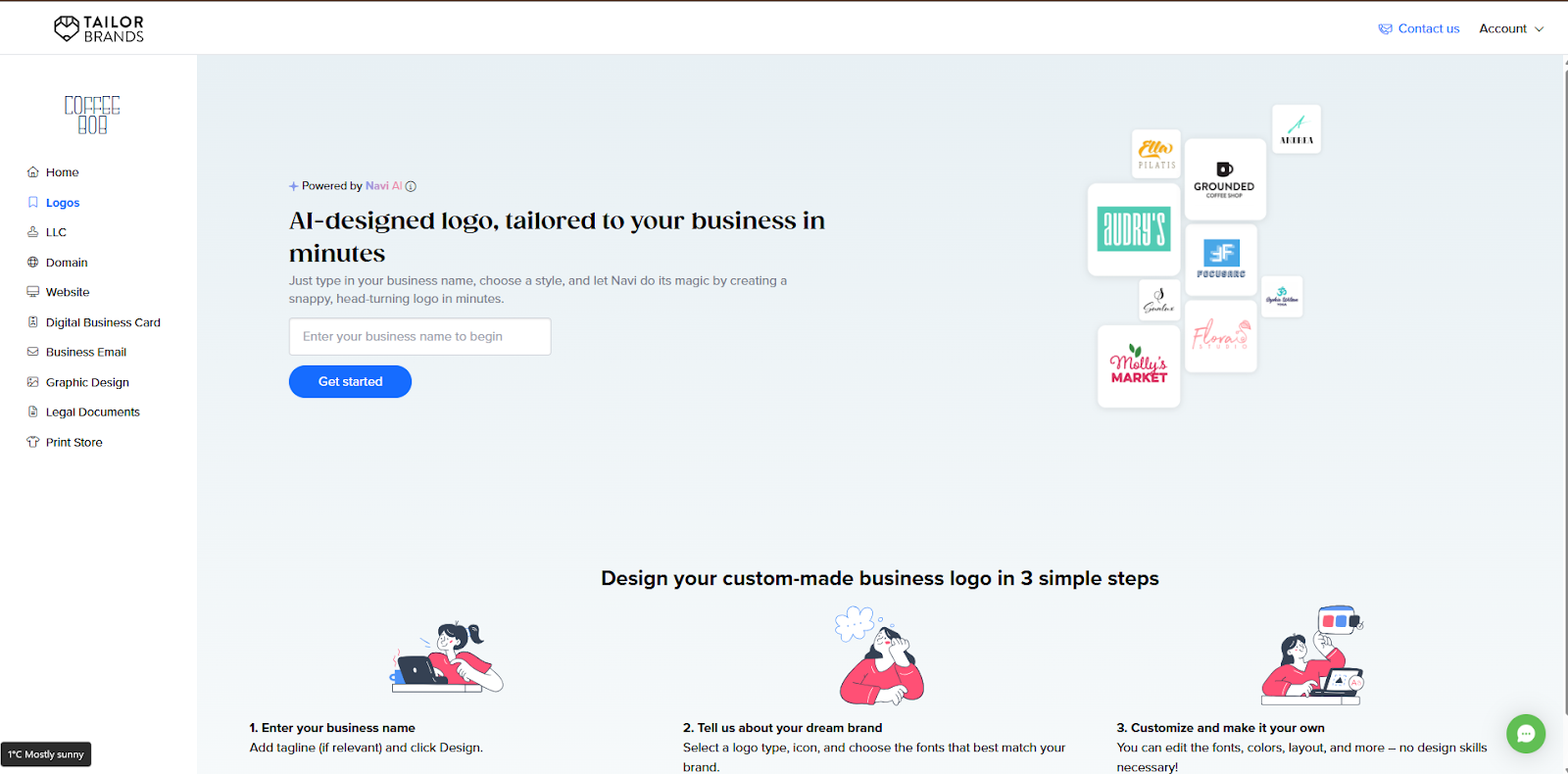The width and height of the screenshot is (1568, 774).
Task: Open Legal Documents in sidebar
Action: click(x=93, y=412)
